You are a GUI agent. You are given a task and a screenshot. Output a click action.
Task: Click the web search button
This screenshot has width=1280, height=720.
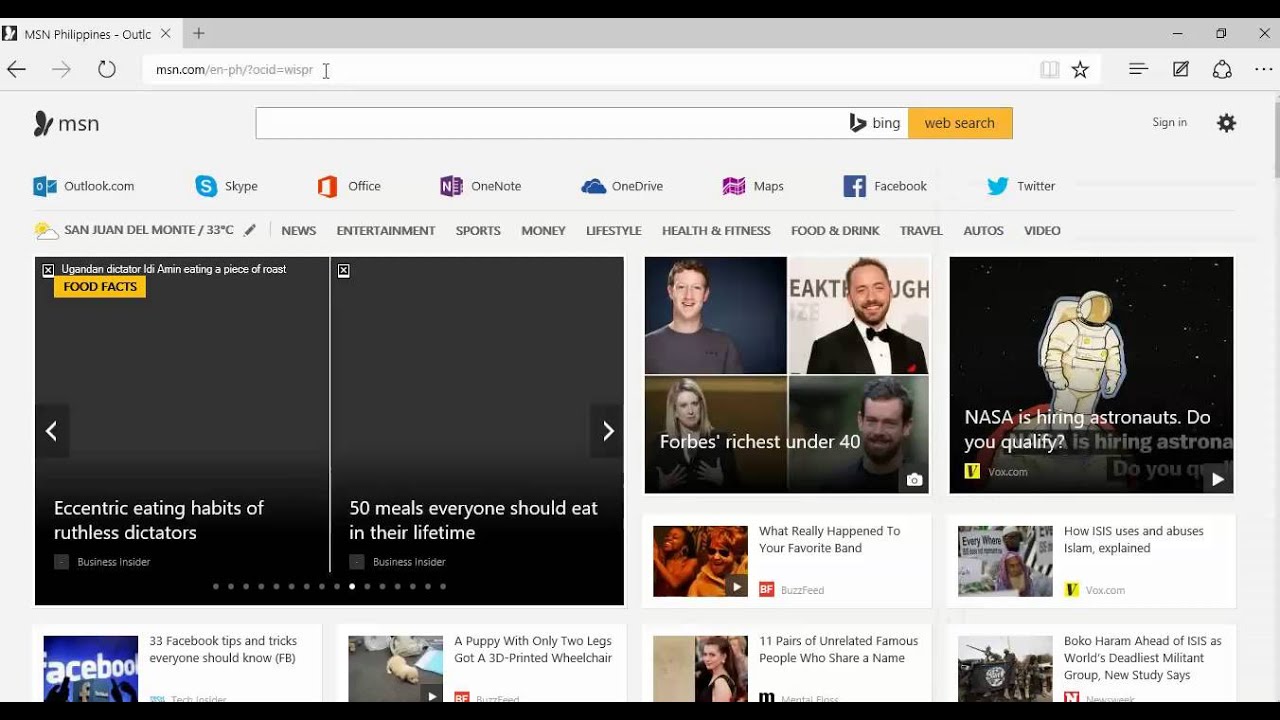[x=960, y=123]
